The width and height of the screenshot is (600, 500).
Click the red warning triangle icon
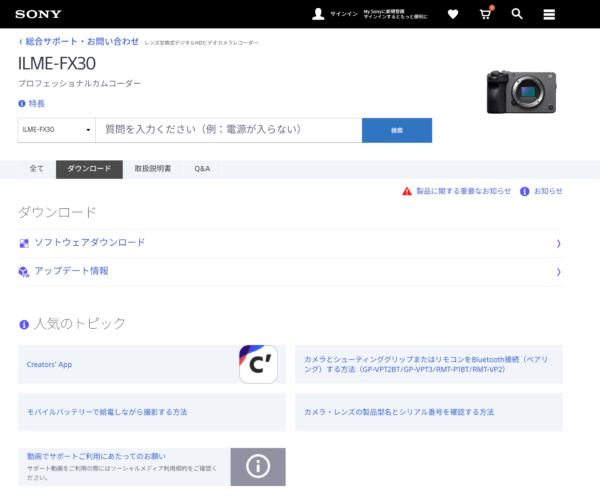(x=407, y=191)
